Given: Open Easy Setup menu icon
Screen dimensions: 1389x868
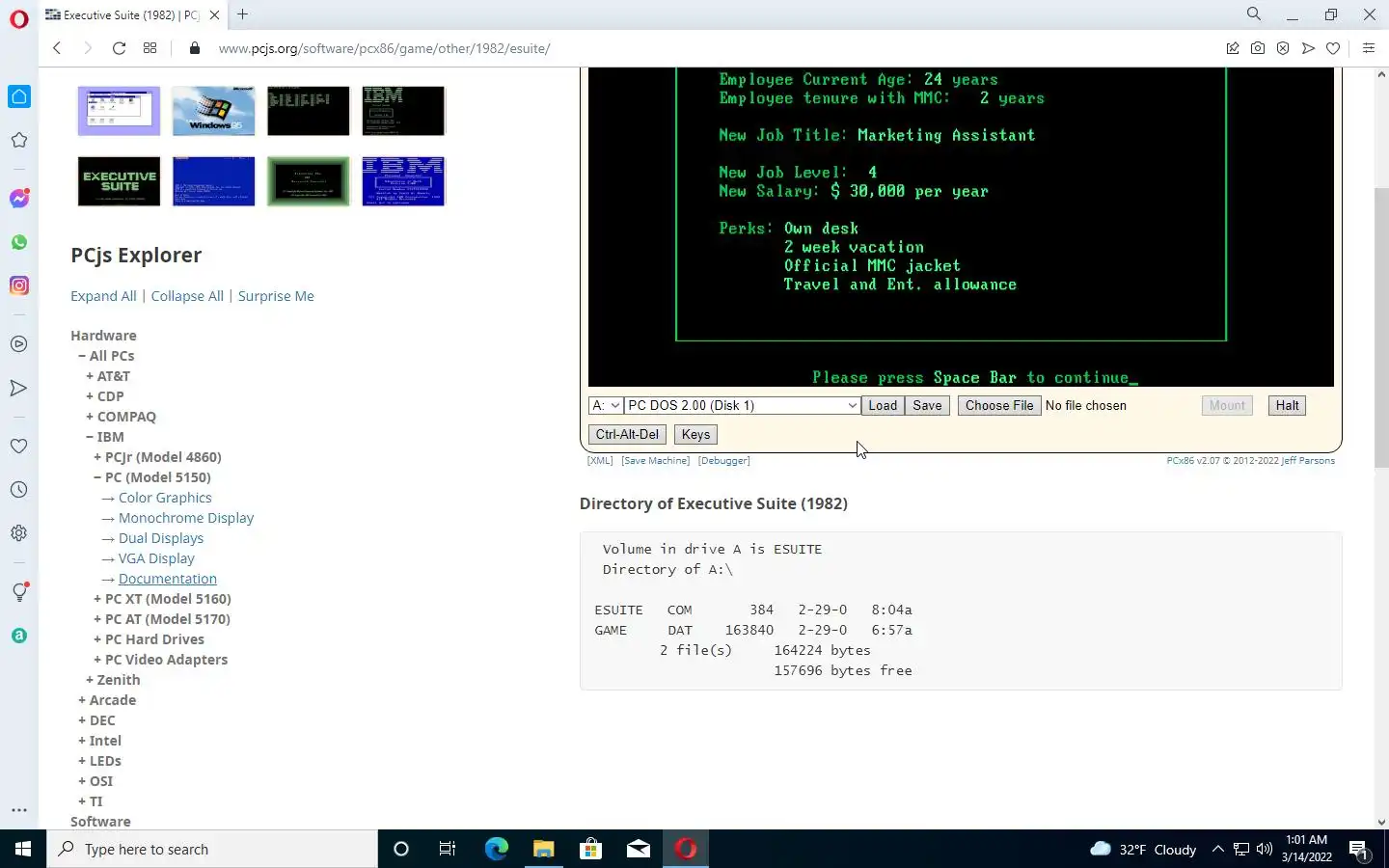Looking at the screenshot, I should tap(1369, 48).
